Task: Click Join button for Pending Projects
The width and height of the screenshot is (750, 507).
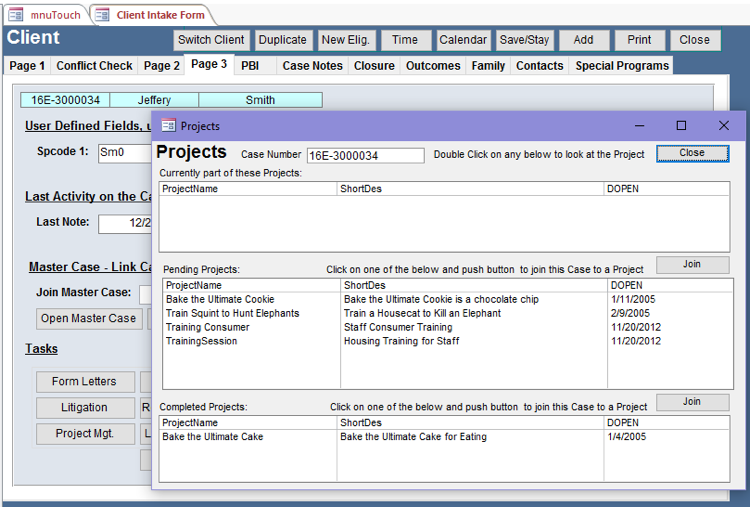Action: click(x=692, y=265)
